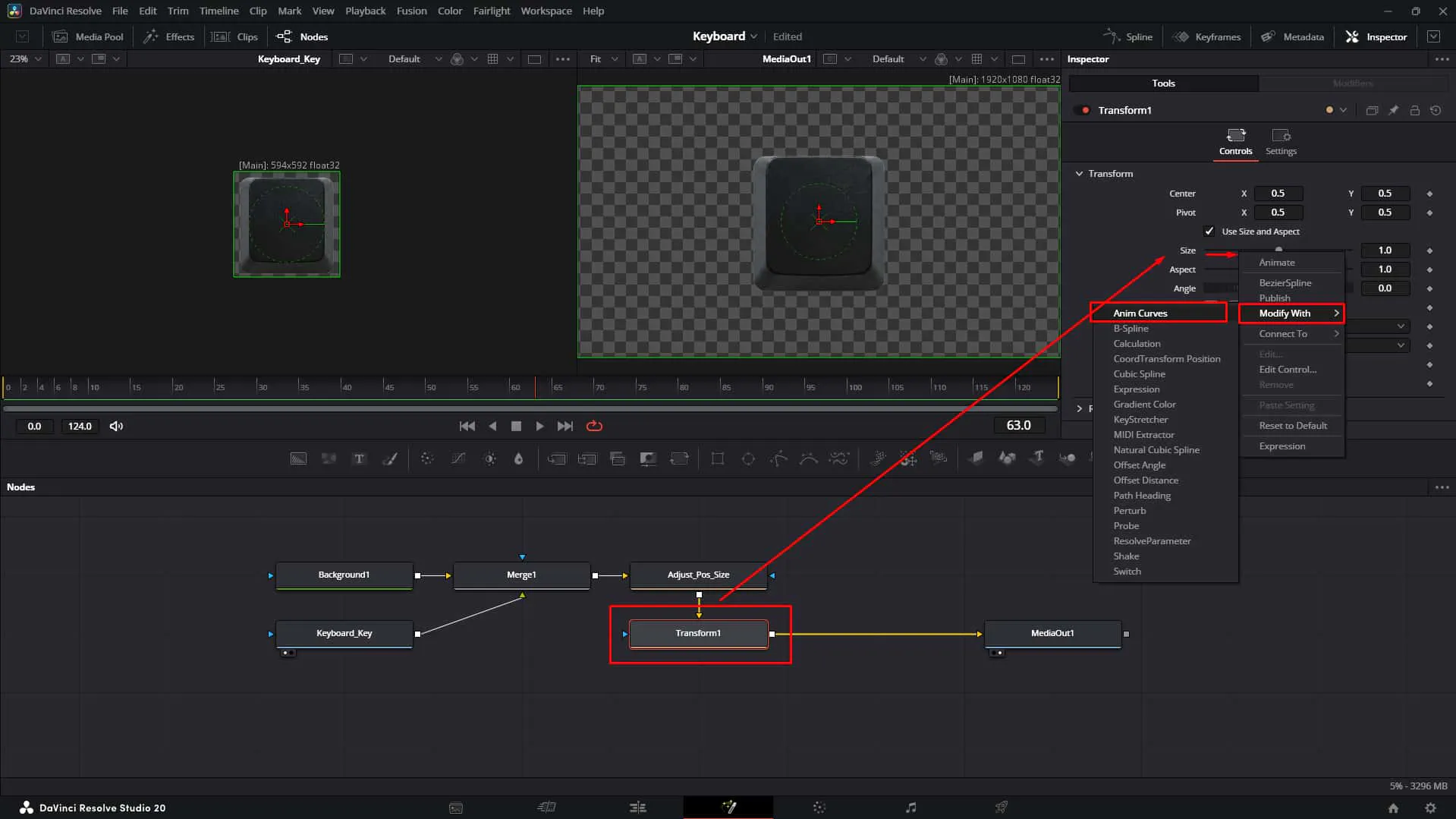Add a Color Curves node from toolbar
The height and width of the screenshot is (819, 1456).
(458, 458)
